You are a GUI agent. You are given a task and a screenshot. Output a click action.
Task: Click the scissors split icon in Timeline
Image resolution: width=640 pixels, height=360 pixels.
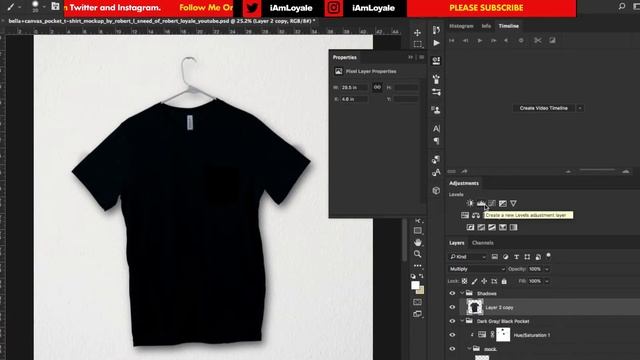coord(538,40)
